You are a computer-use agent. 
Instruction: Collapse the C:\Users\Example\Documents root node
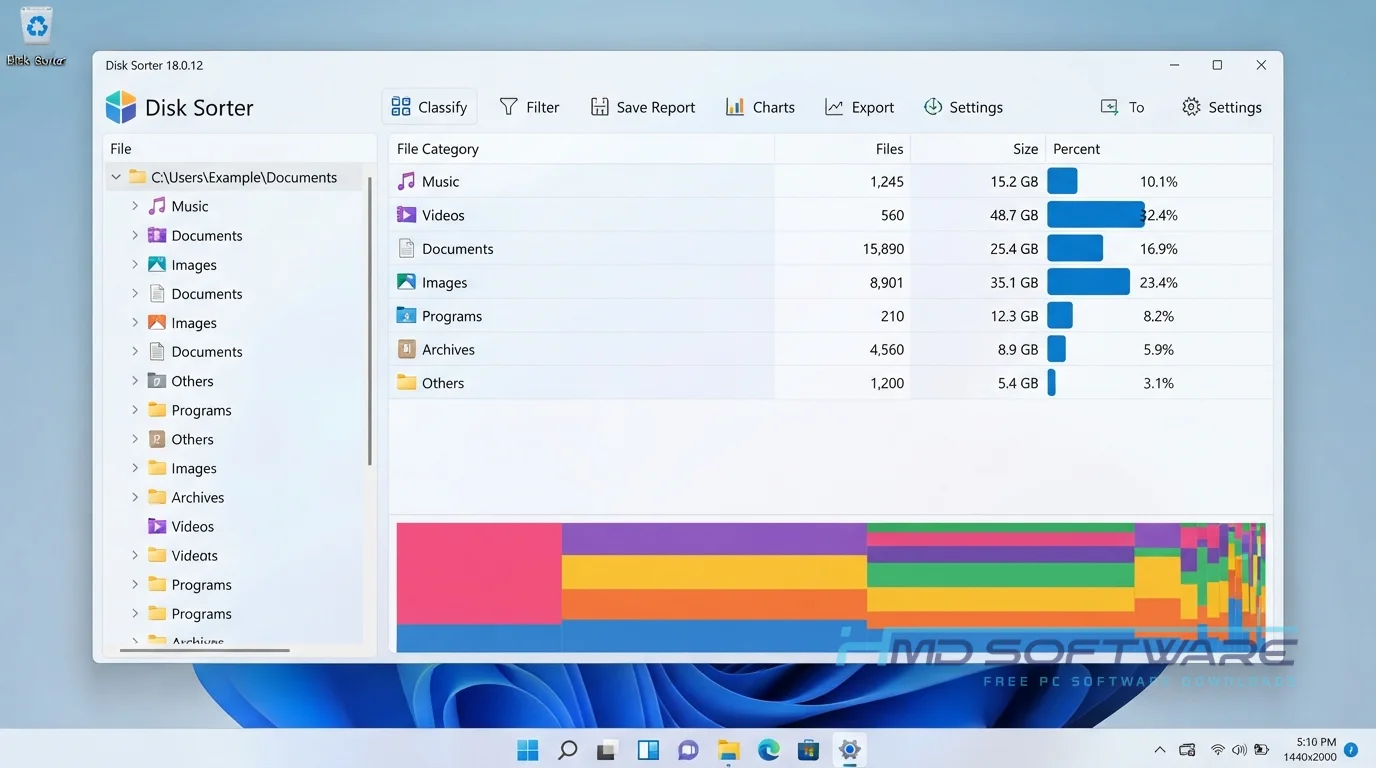click(116, 177)
